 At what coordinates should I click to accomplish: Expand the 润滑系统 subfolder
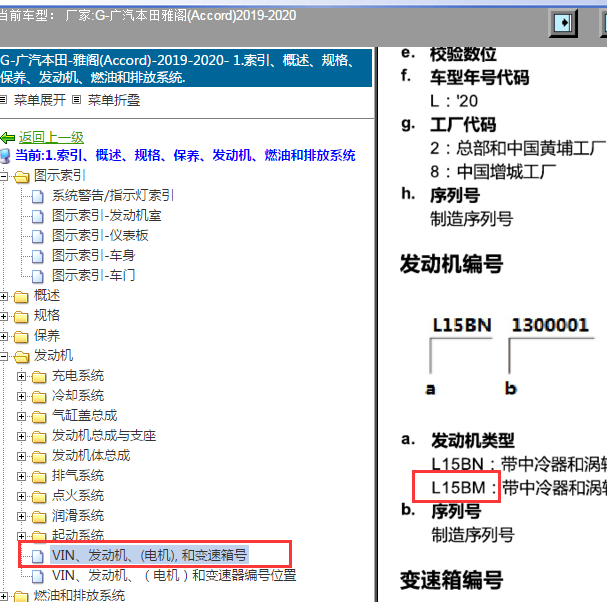click(22, 517)
